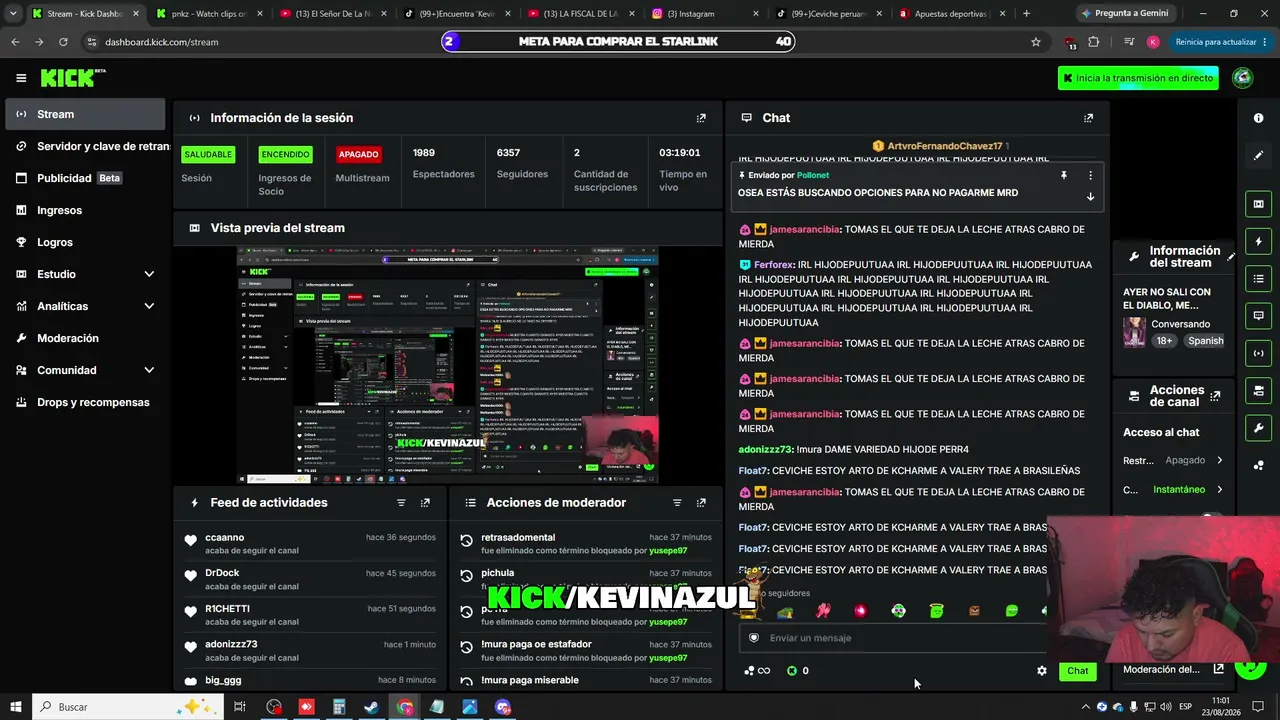Bookmark this page with the star icon
1280x720 pixels.
pos(1036,42)
